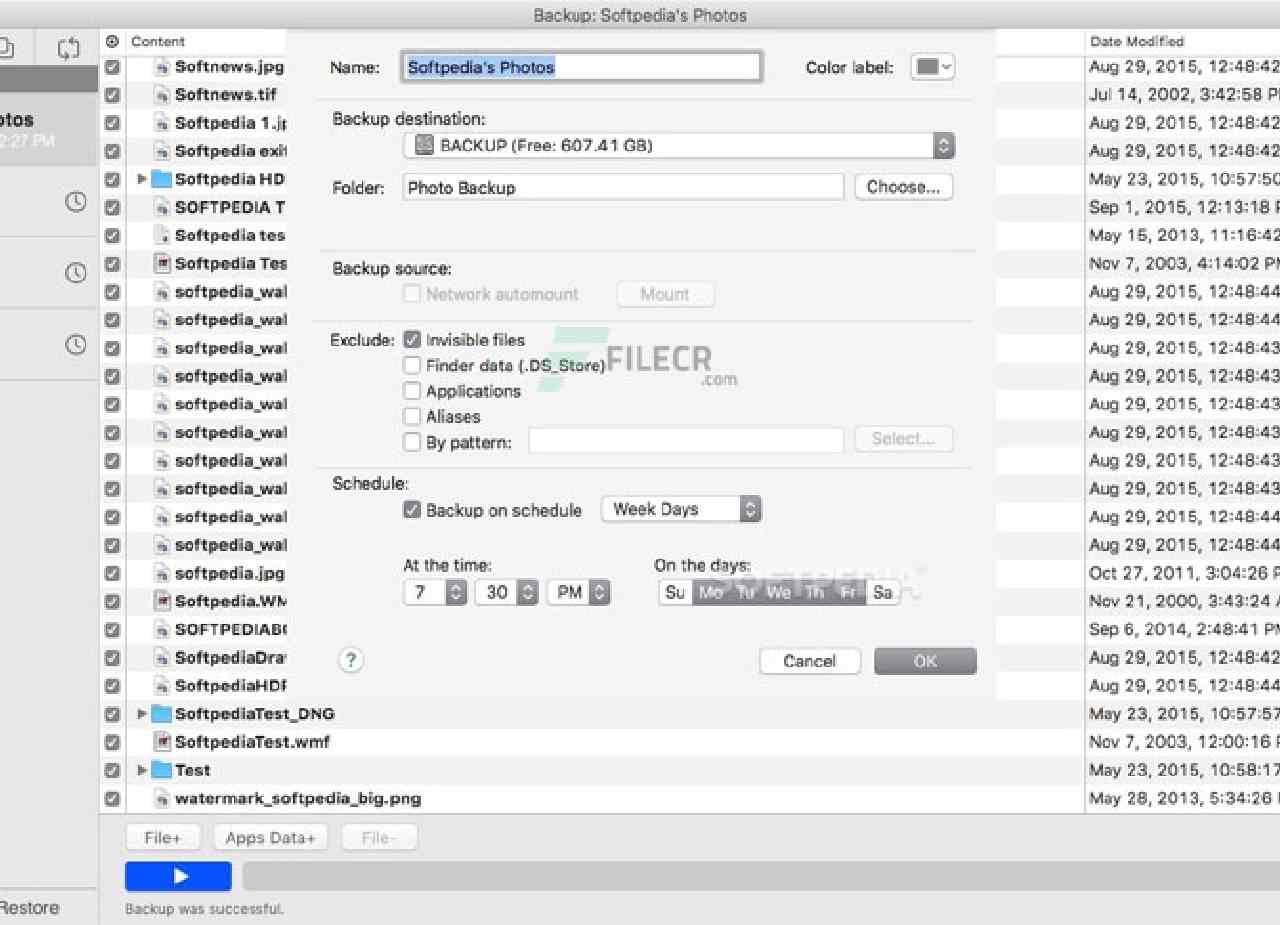The width and height of the screenshot is (1280, 925).
Task: Expand the Test folder disclosure triangle
Action: click(x=142, y=770)
